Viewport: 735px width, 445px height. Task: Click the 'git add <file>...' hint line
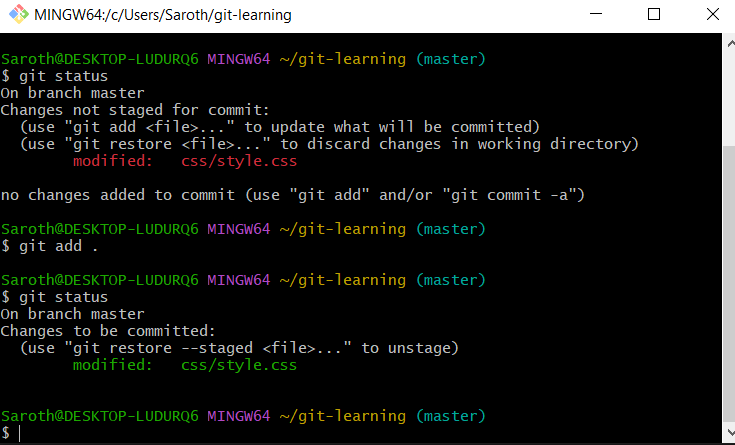pyautogui.click(x=280, y=127)
